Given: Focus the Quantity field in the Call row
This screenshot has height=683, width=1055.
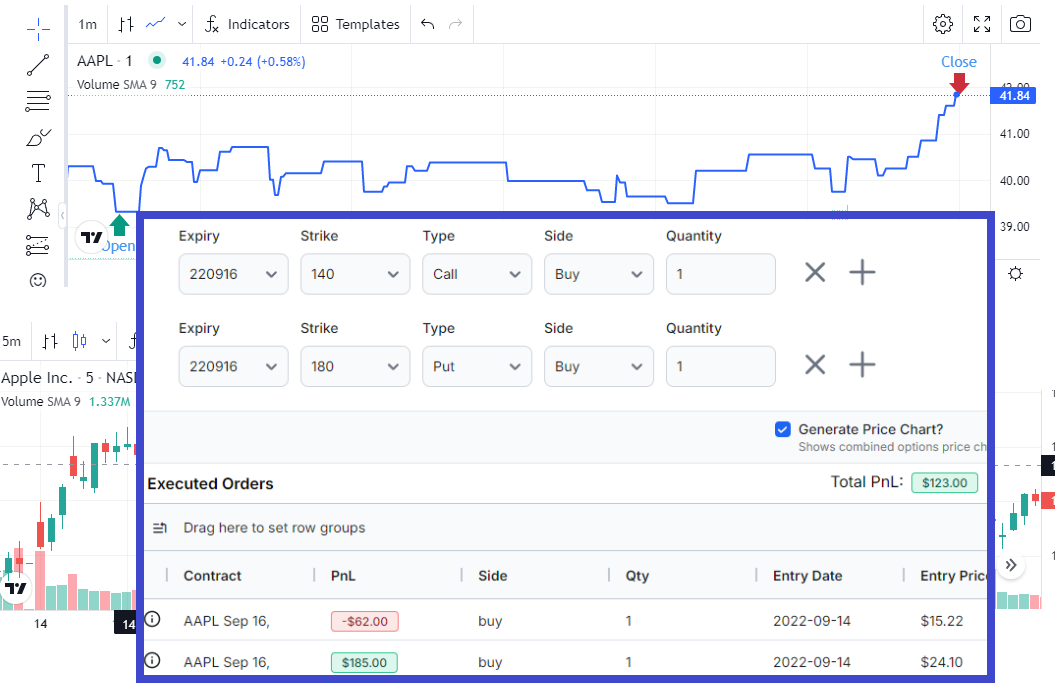Looking at the screenshot, I should point(721,274).
